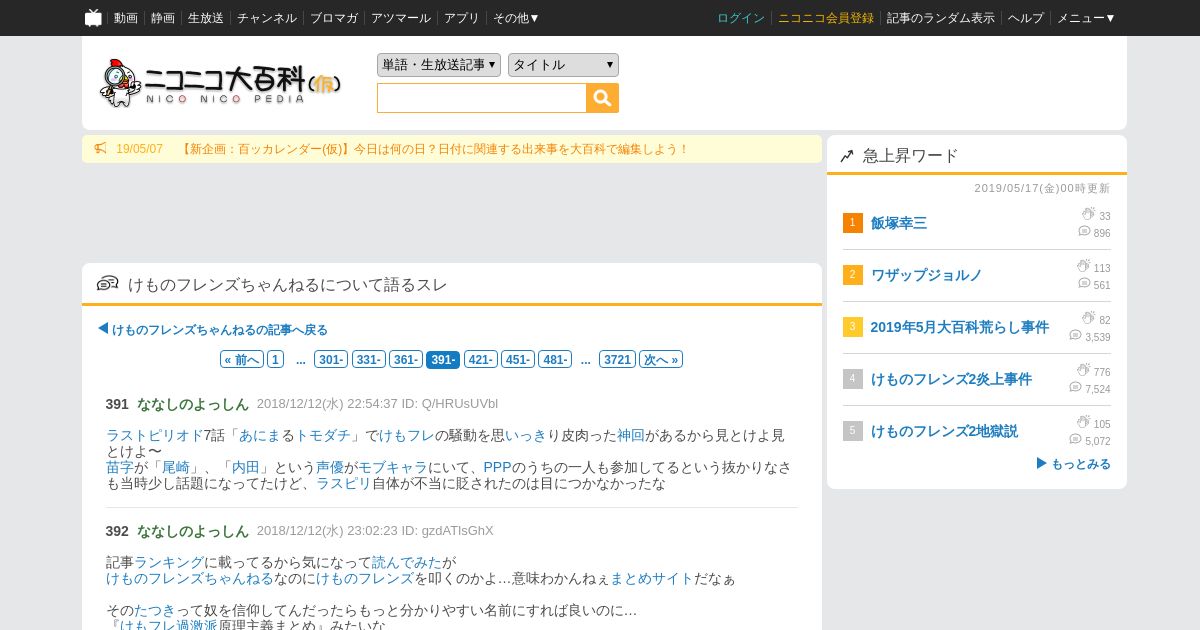Click the orange search magnifier button

[603, 98]
